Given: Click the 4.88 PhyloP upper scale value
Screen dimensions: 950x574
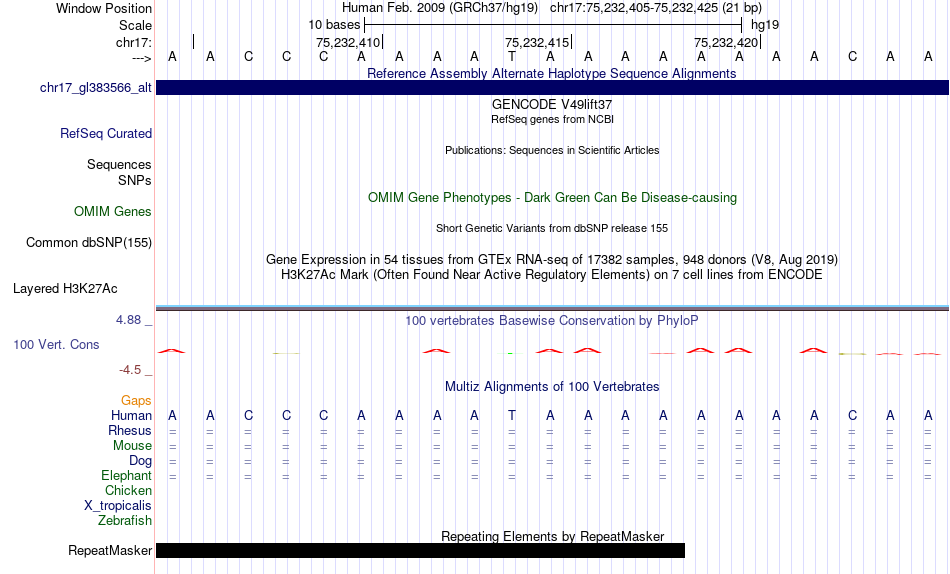Looking at the screenshot, I should coord(128,320).
